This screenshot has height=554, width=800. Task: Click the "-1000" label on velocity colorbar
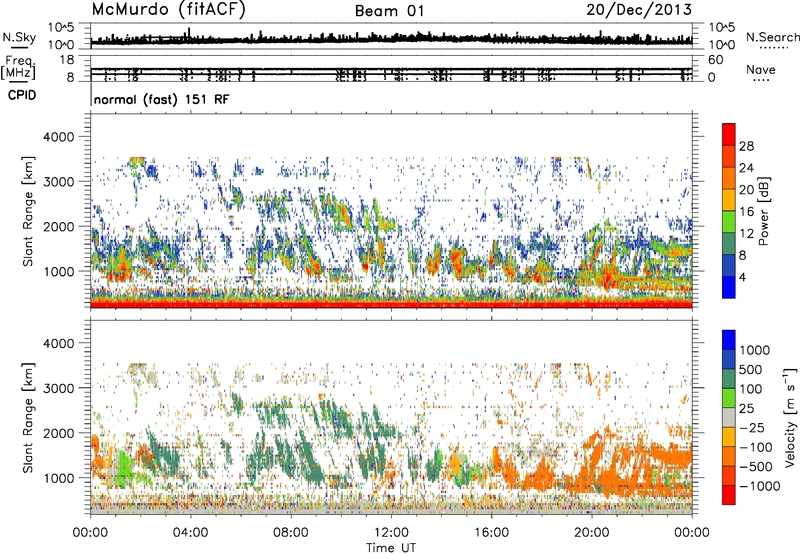pyautogui.click(x=760, y=486)
